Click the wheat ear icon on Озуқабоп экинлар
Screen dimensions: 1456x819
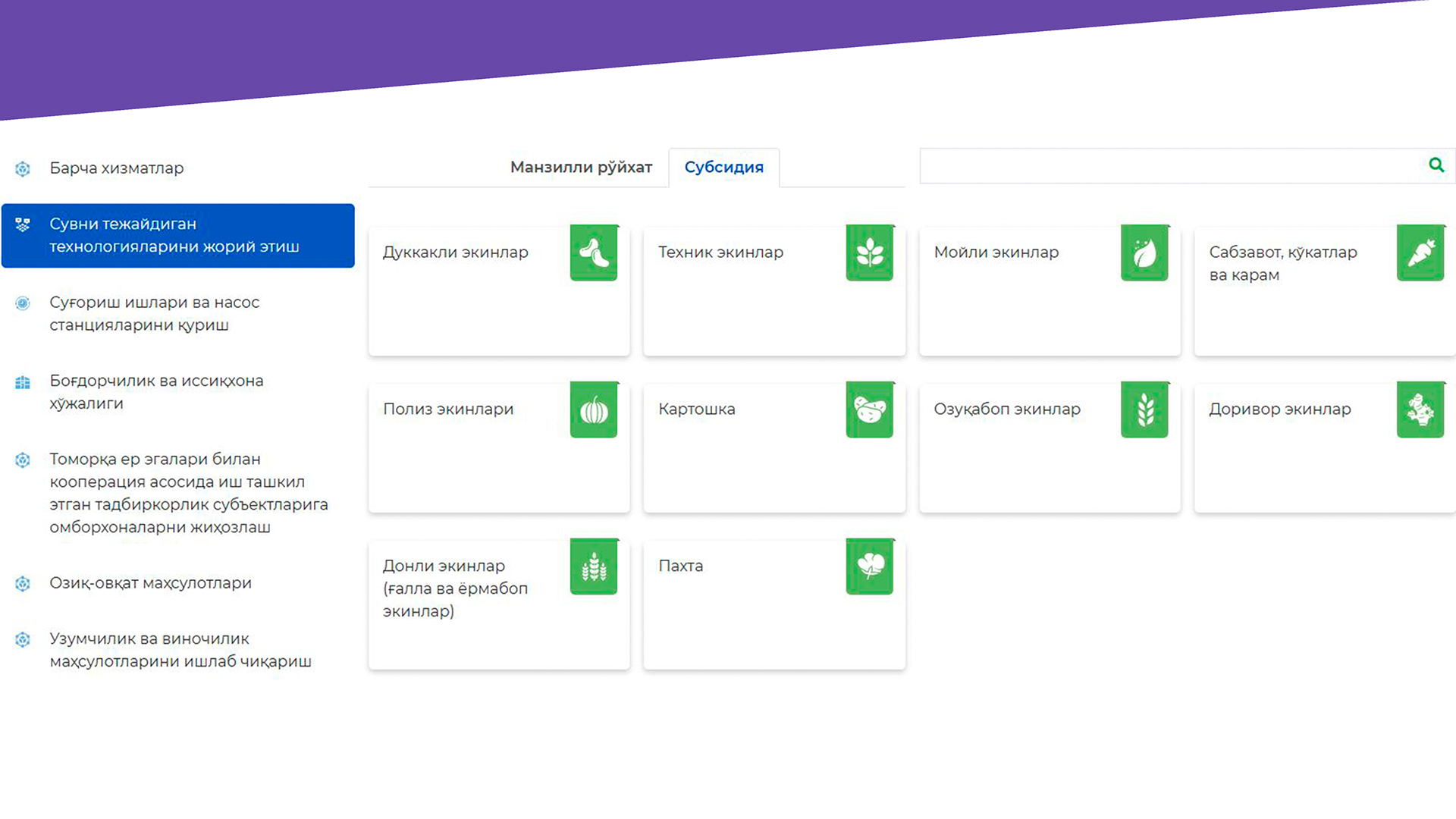click(x=1145, y=410)
